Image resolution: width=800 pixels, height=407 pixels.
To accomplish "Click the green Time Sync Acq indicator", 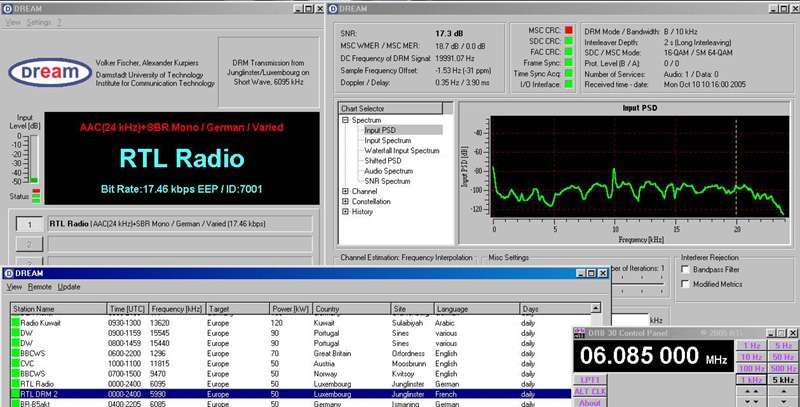I will tap(568, 74).
